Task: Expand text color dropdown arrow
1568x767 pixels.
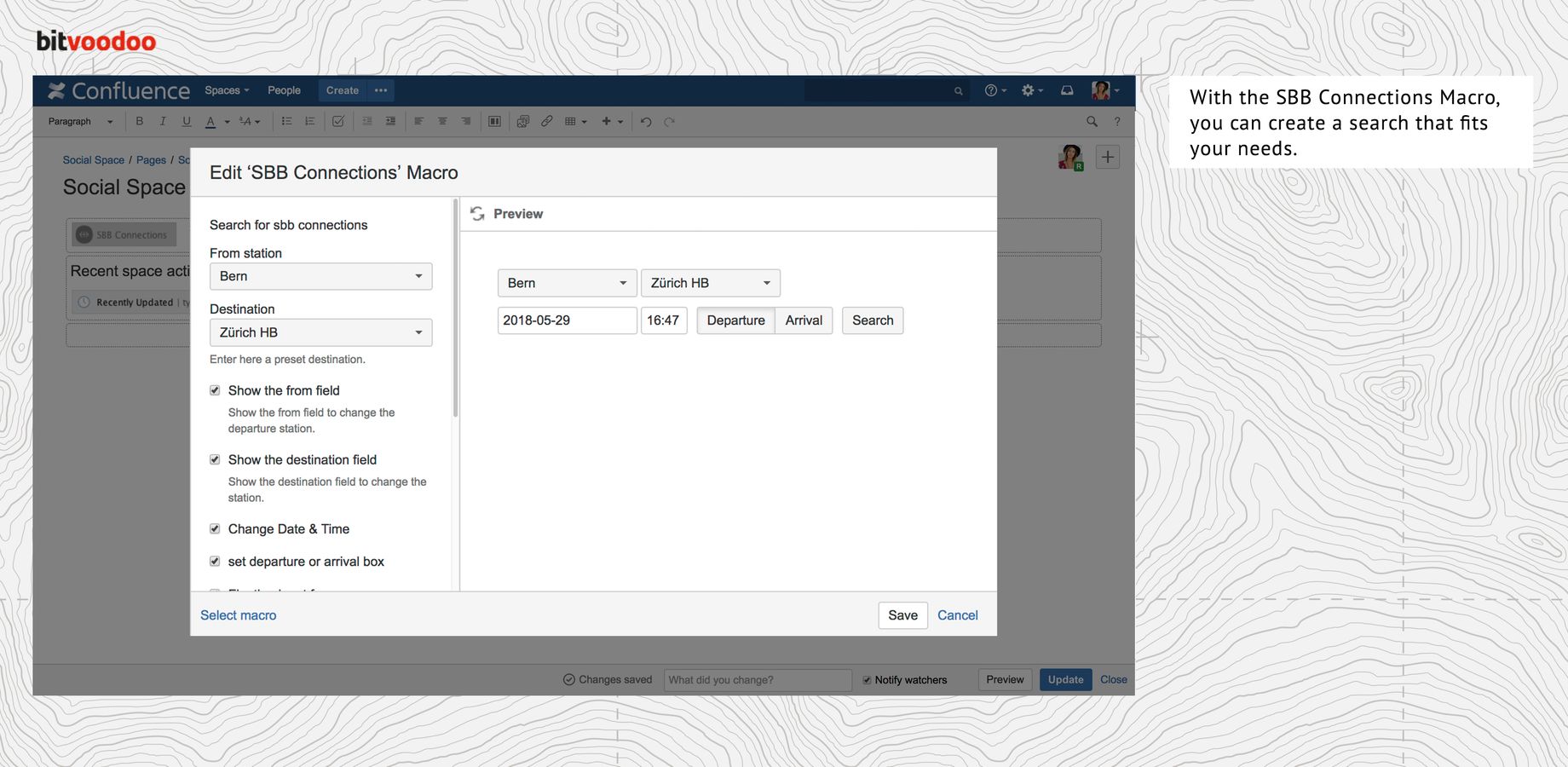Action: click(x=228, y=122)
